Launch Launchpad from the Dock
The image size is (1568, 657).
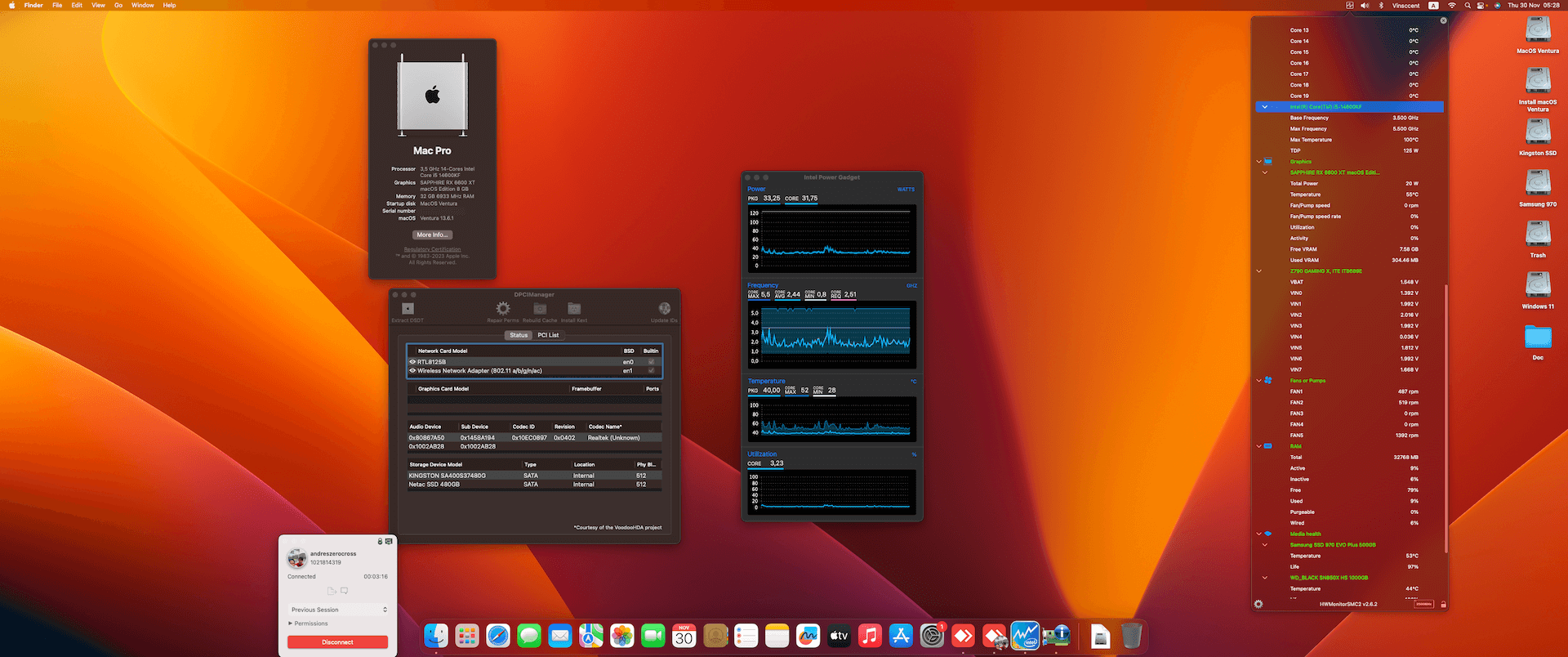point(467,635)
